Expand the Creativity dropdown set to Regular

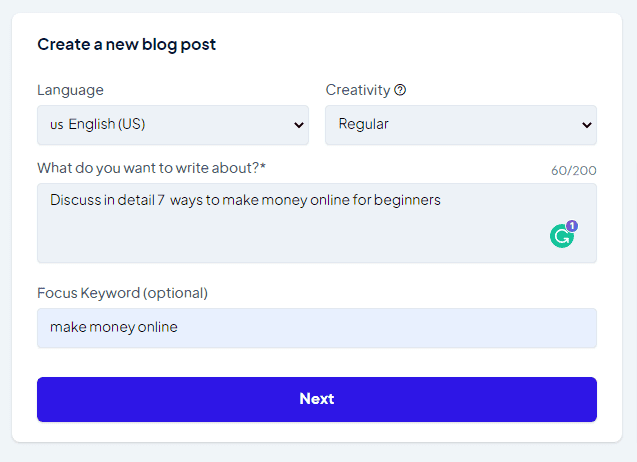[461, 125]
